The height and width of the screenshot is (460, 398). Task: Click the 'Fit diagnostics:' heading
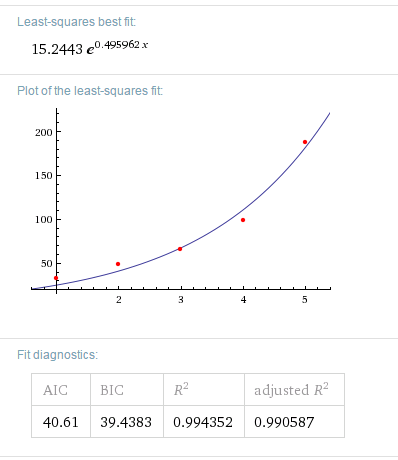[x=58, y=355]
